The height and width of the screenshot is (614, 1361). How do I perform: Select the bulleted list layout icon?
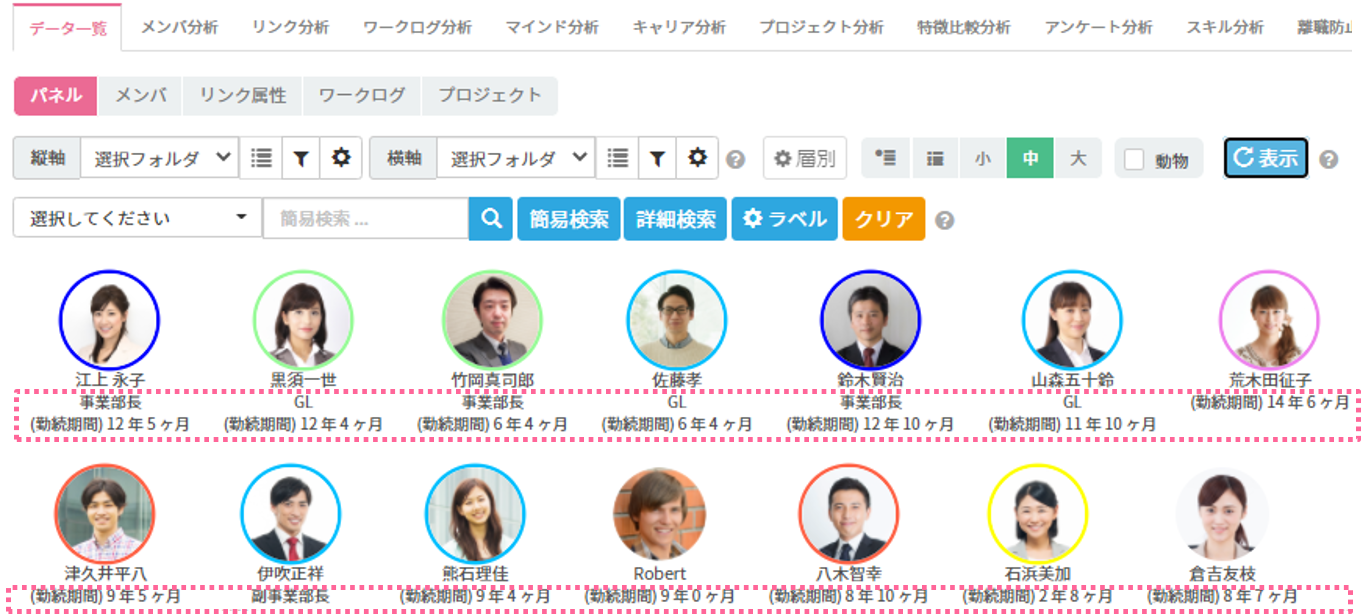coord(885,158)
